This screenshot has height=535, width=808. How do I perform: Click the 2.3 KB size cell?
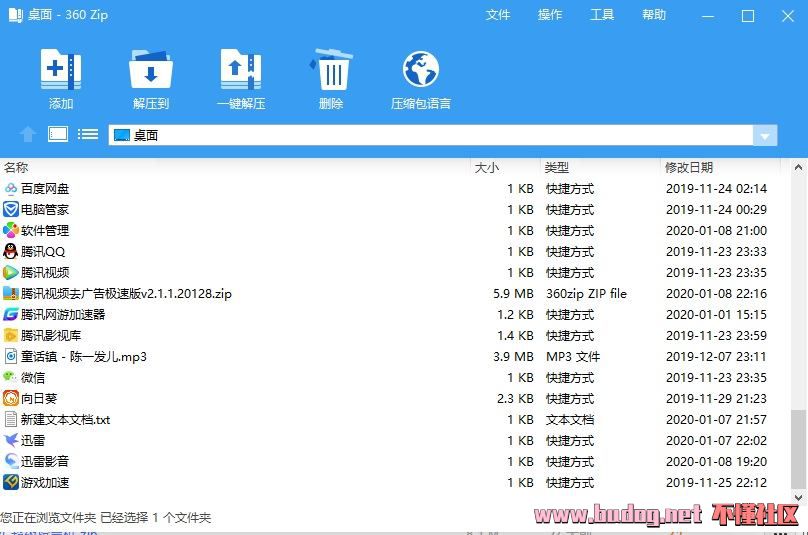[515, 398]
